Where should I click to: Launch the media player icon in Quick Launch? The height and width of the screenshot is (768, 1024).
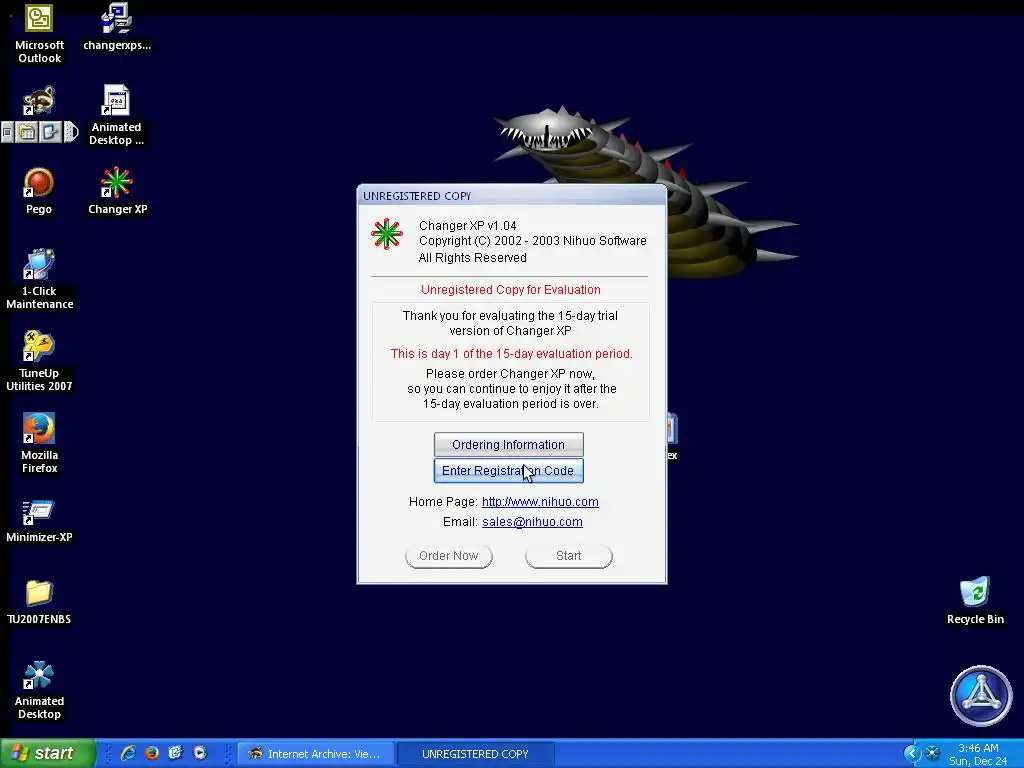tap(199, 753)
